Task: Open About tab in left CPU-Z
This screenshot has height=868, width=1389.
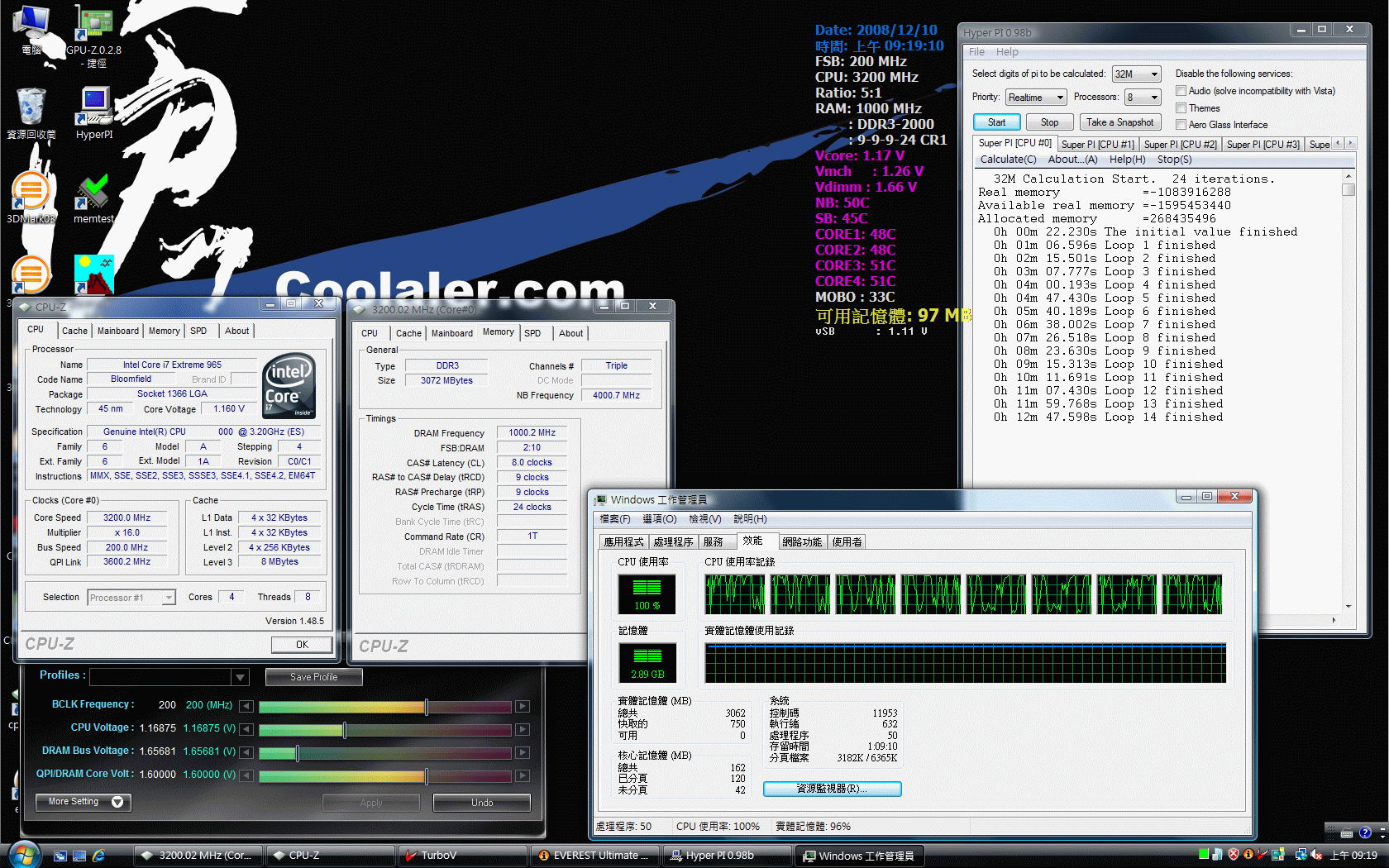Action: (236, 331)
